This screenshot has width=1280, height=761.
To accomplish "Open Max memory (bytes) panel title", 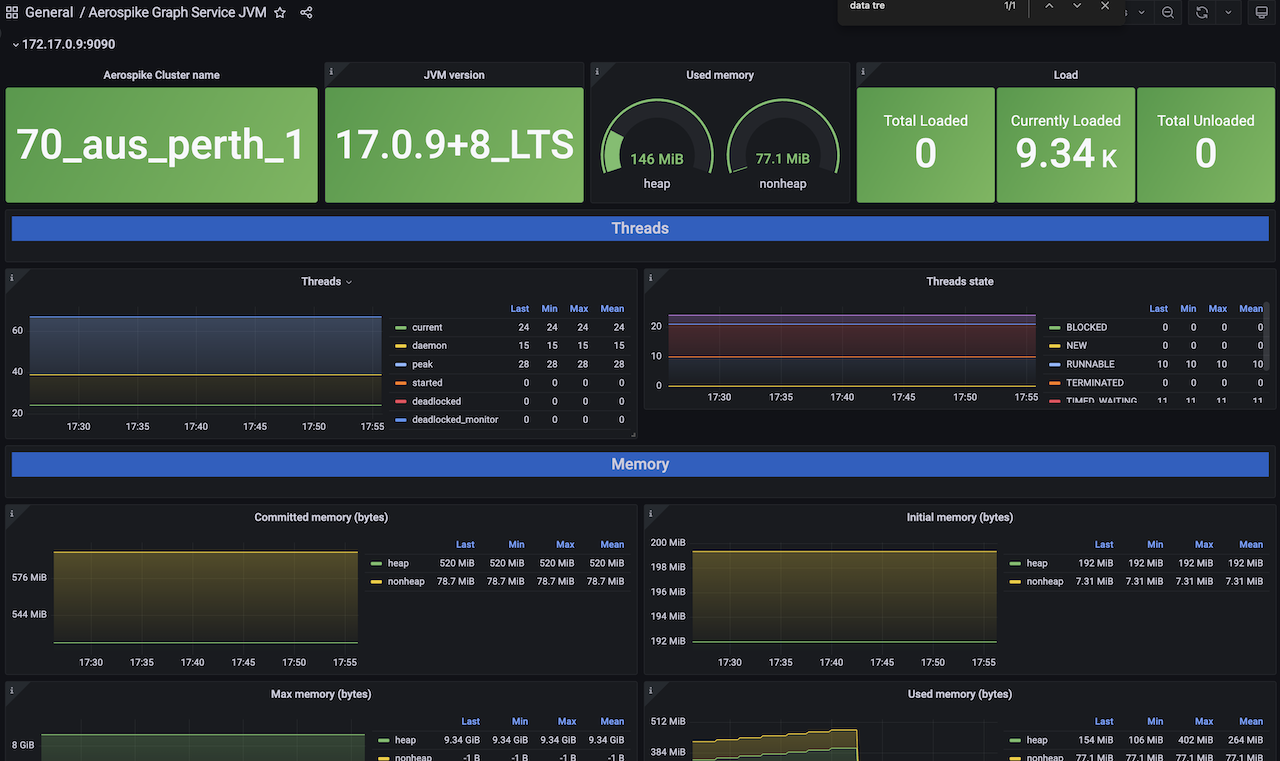I will click(x=321, y=695).
